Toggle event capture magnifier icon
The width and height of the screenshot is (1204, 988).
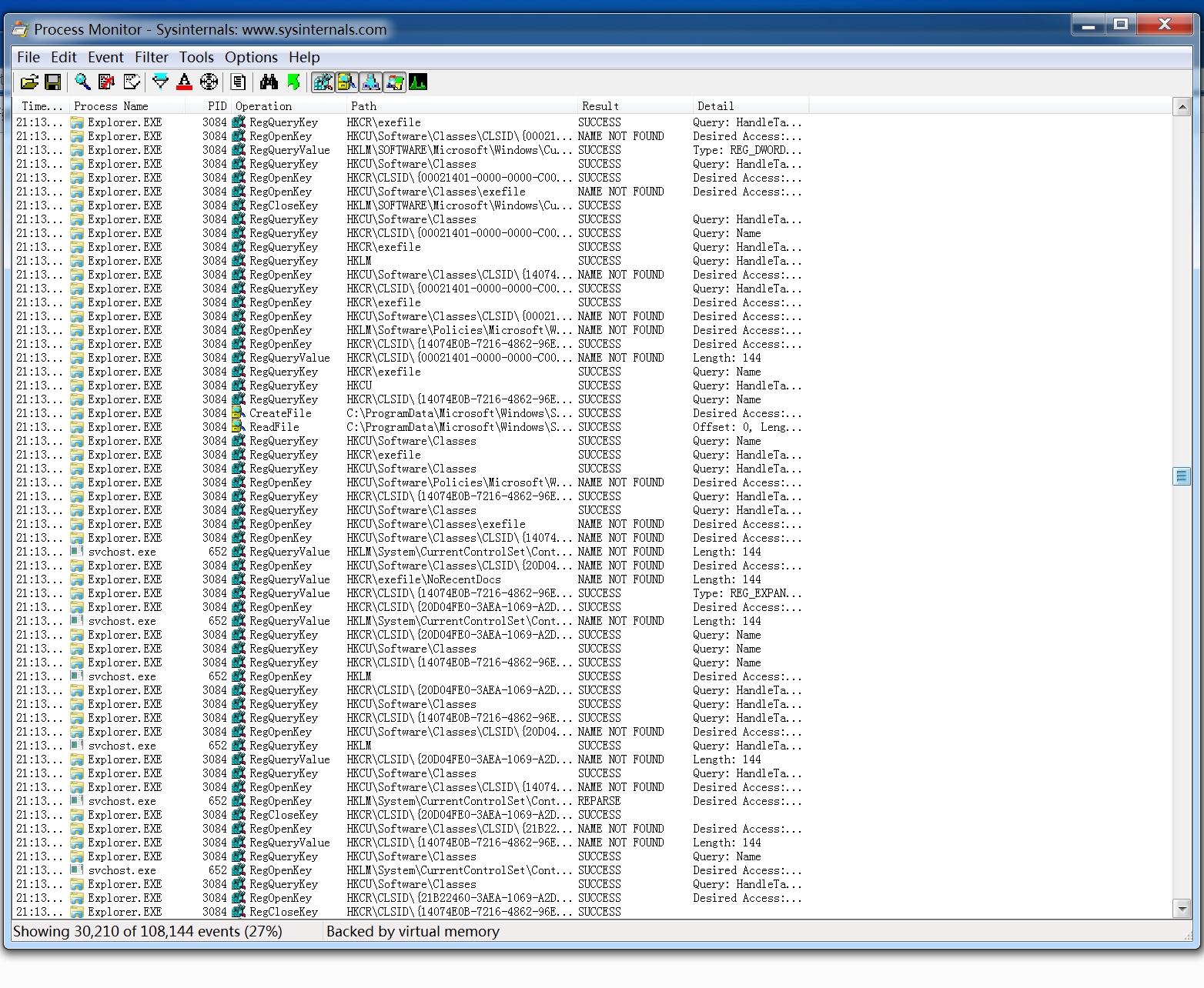[x=82, y=82]
